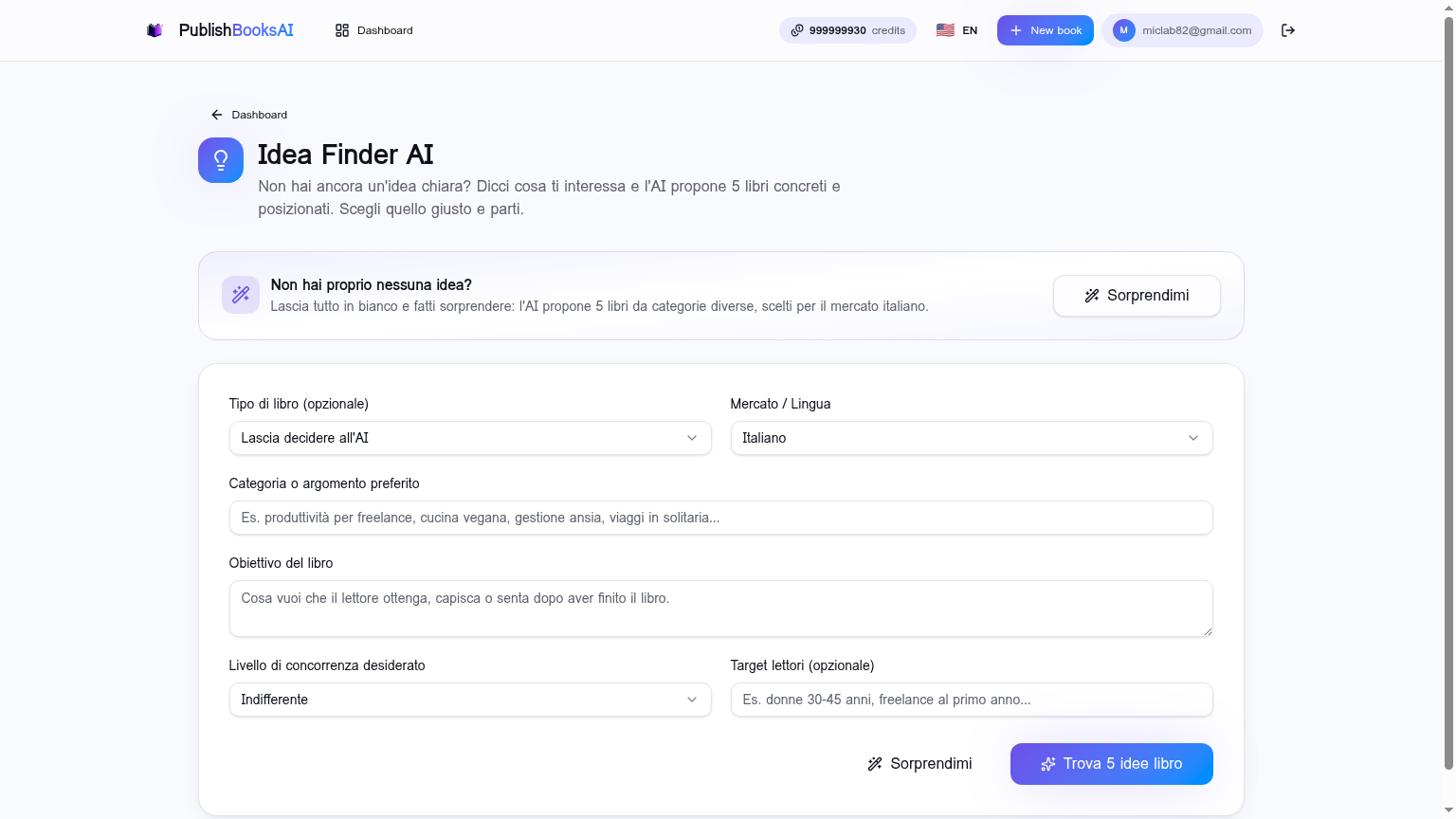Click the text Non hai proprio nessuna idea?
Image resolution: width=1456 pixels, height=819 pixels.
(x=372, y=284)
